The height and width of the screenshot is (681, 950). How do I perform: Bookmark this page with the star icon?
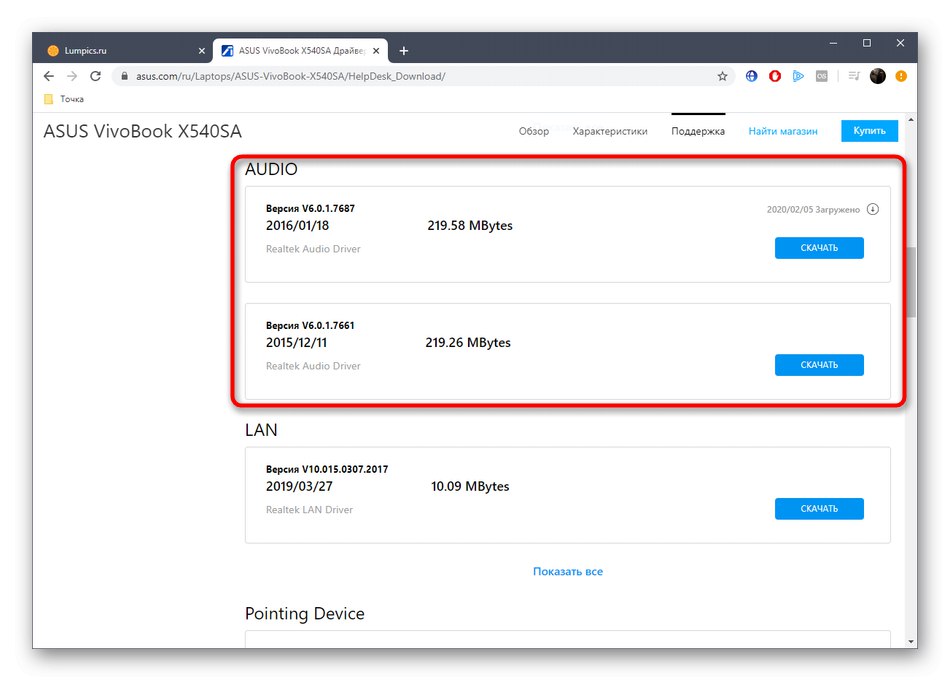[722, 76]
